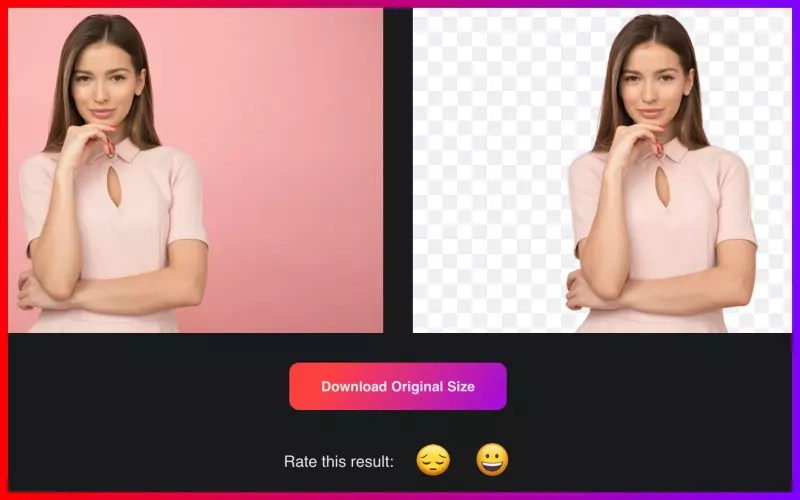Select the 'Rate this result:' label
The height and width of the screenshot is (500, 800).
[339, 462]
